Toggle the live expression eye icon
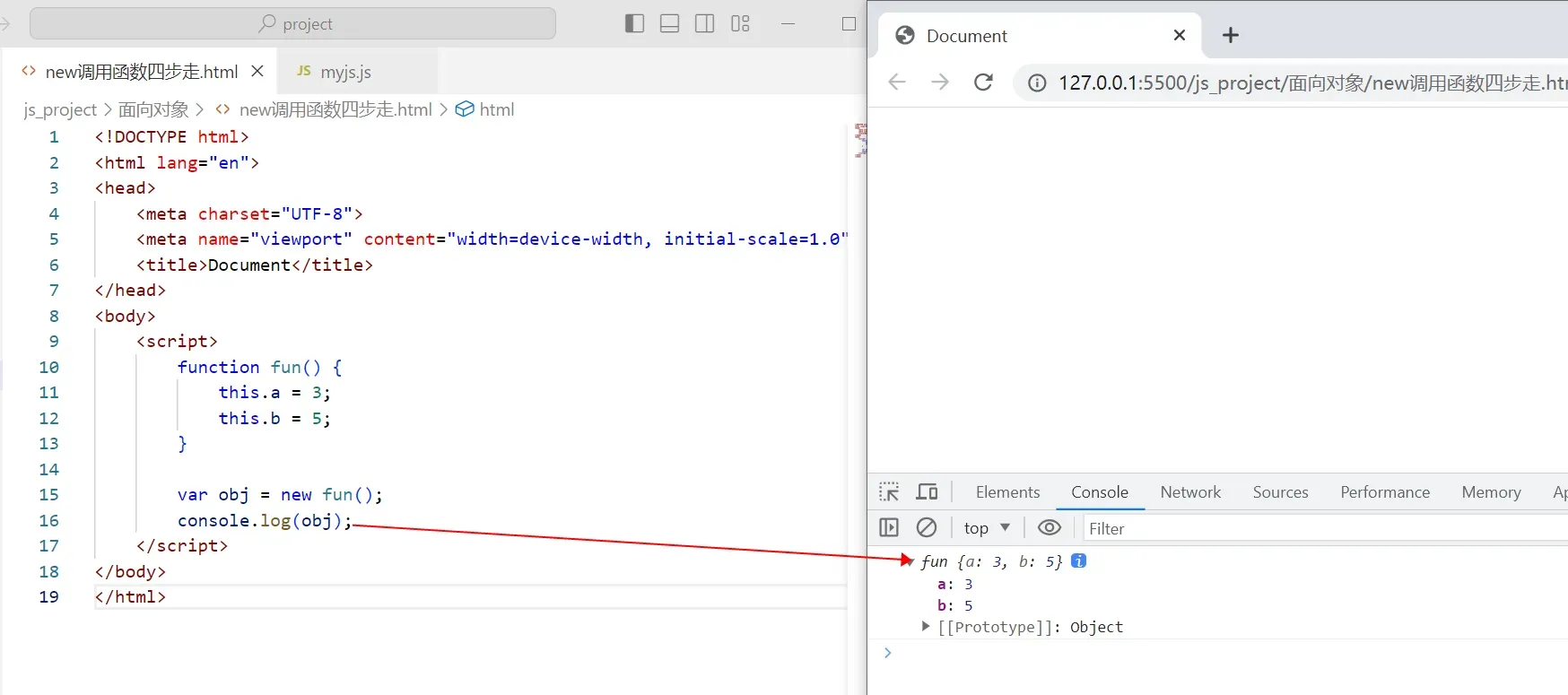 point(1049,527)
